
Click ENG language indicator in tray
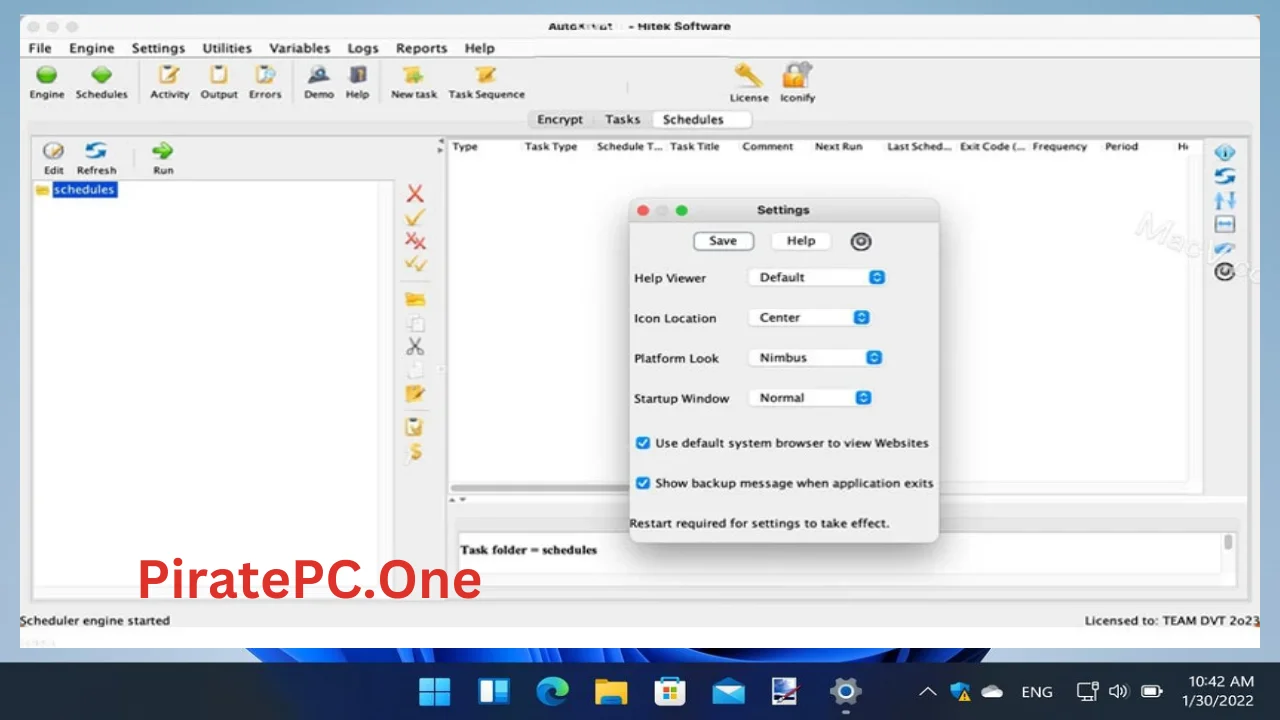click(x=1037, y=692)
